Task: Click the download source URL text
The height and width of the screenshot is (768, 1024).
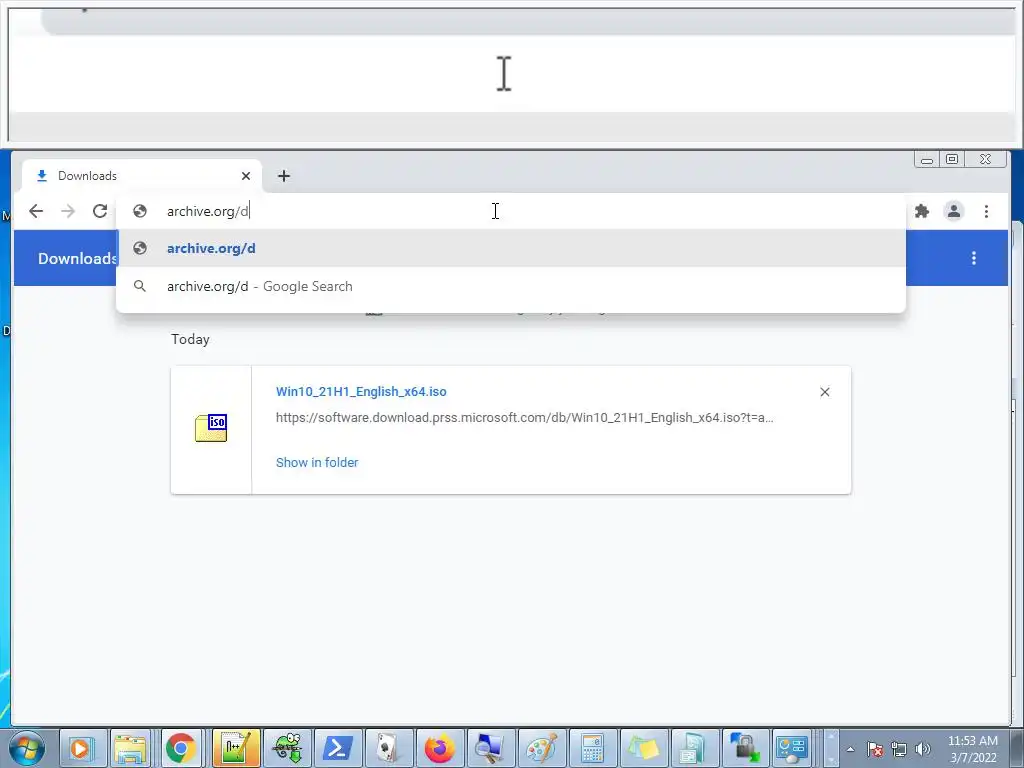Action: point(524,417)
